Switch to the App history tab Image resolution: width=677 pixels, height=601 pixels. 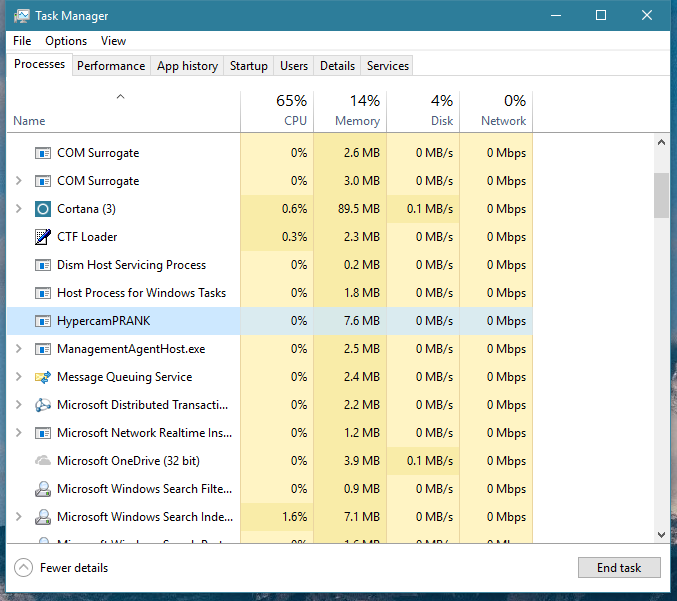point(187,66)
